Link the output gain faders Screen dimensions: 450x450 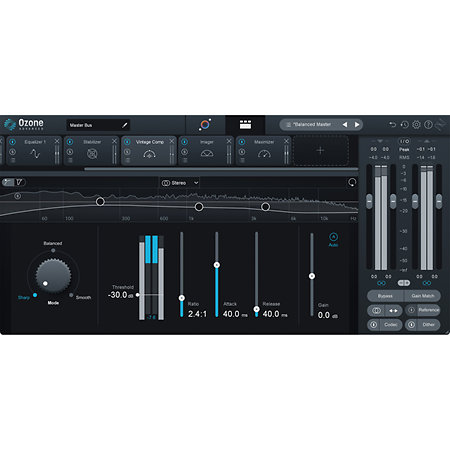point(427,283)
